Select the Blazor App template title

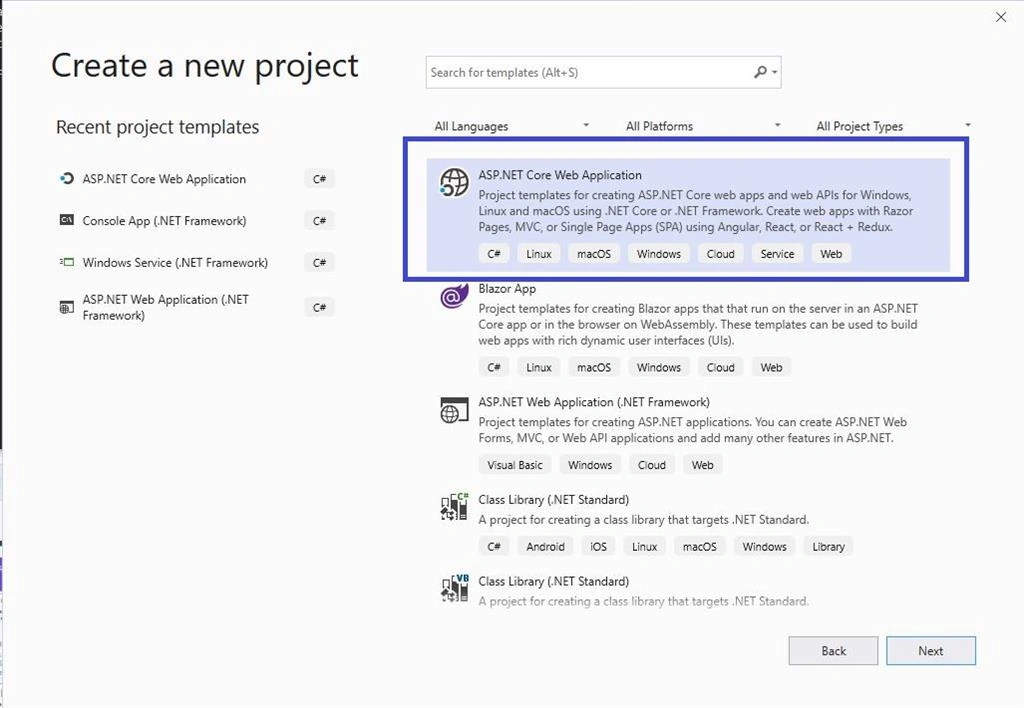click(507, 289)
